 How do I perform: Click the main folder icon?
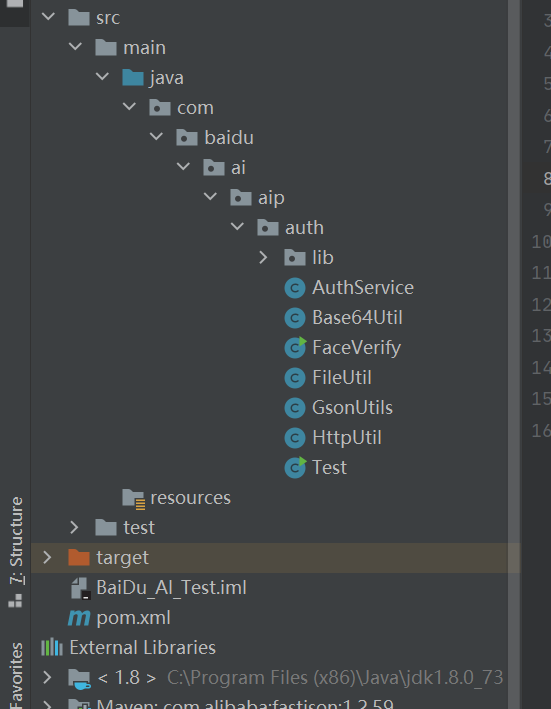[x=106, y=47]
